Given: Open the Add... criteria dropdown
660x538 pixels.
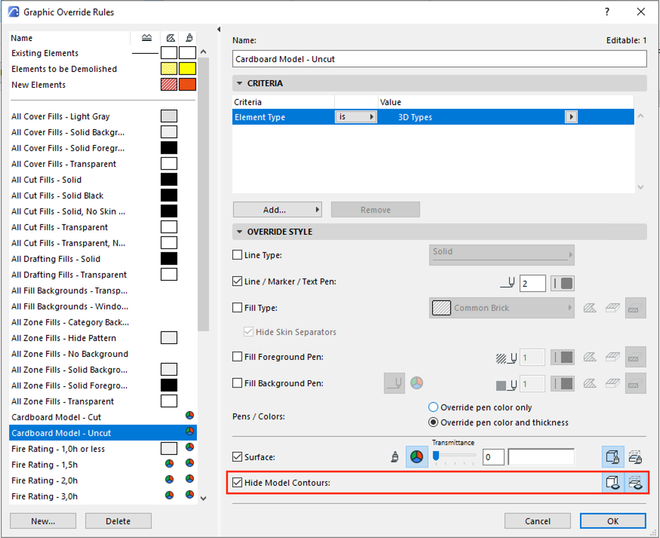Looking at the screenshot, I should pyautogui.click(x=277, y=210).
